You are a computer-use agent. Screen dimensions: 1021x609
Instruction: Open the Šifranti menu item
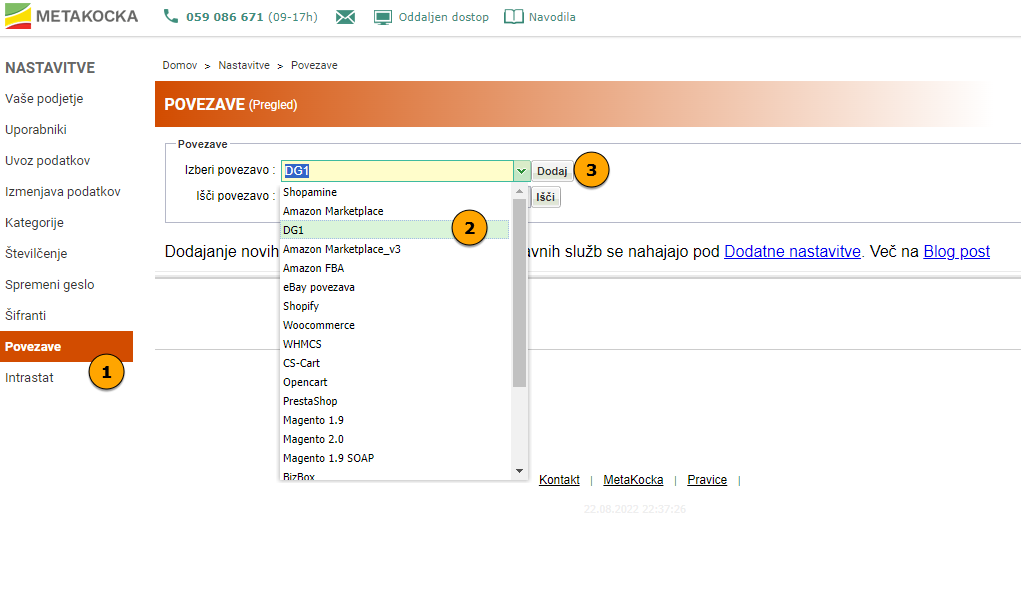tap(25, 315)
